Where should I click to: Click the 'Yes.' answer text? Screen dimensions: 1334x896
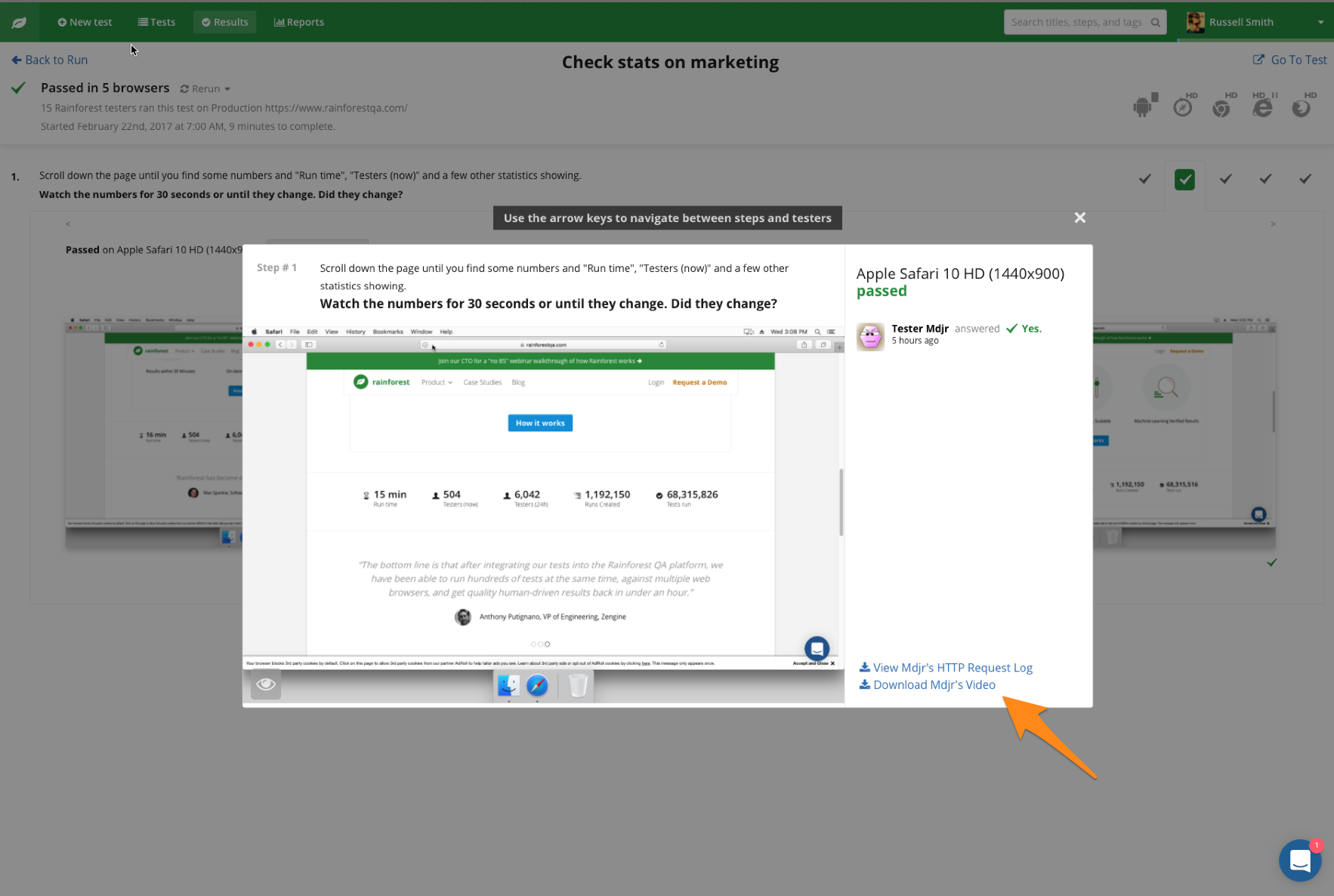click(x=1031, y=329)
